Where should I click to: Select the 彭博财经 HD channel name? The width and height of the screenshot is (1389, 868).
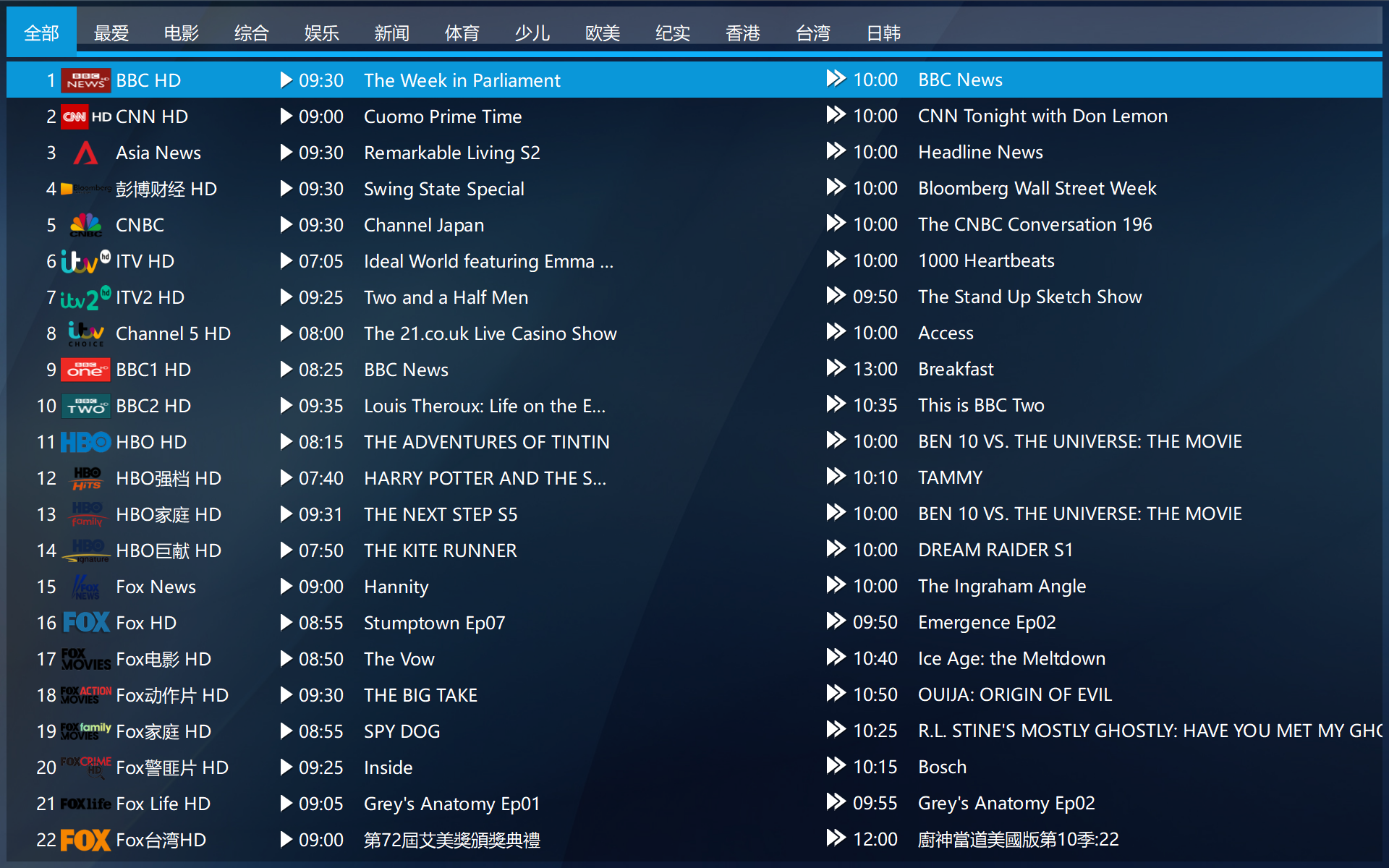coord(166,189)
